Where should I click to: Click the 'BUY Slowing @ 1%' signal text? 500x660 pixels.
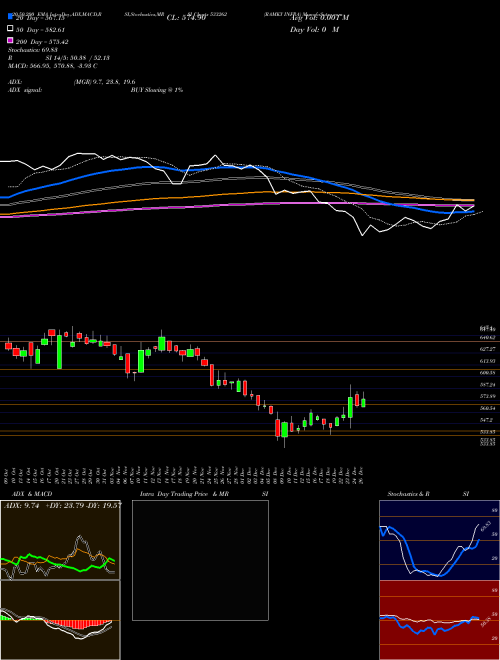(x=157, y=90)
